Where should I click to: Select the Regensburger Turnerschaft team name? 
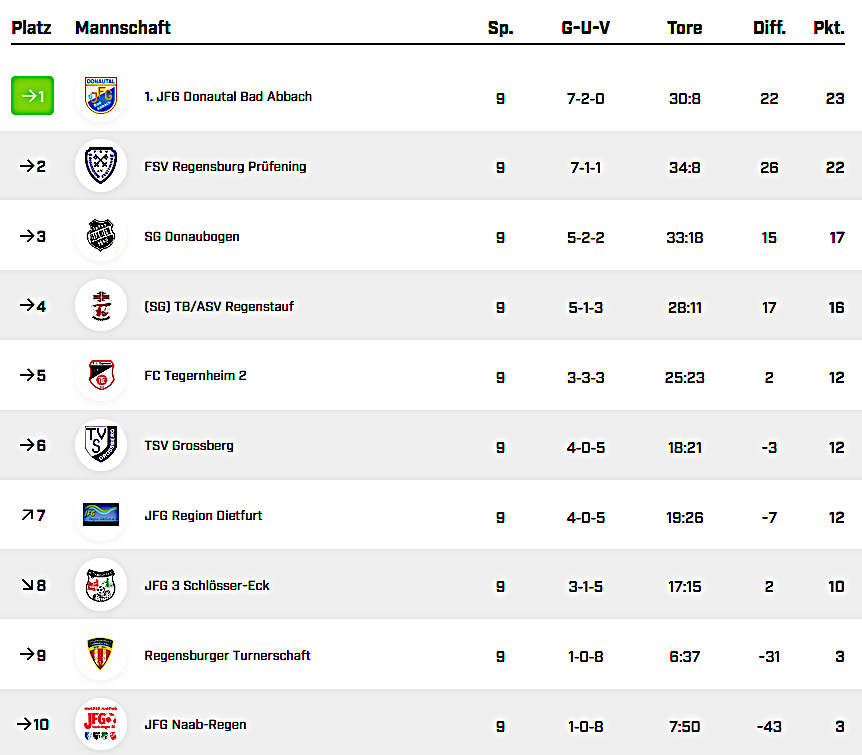click(x=227, y=656)
